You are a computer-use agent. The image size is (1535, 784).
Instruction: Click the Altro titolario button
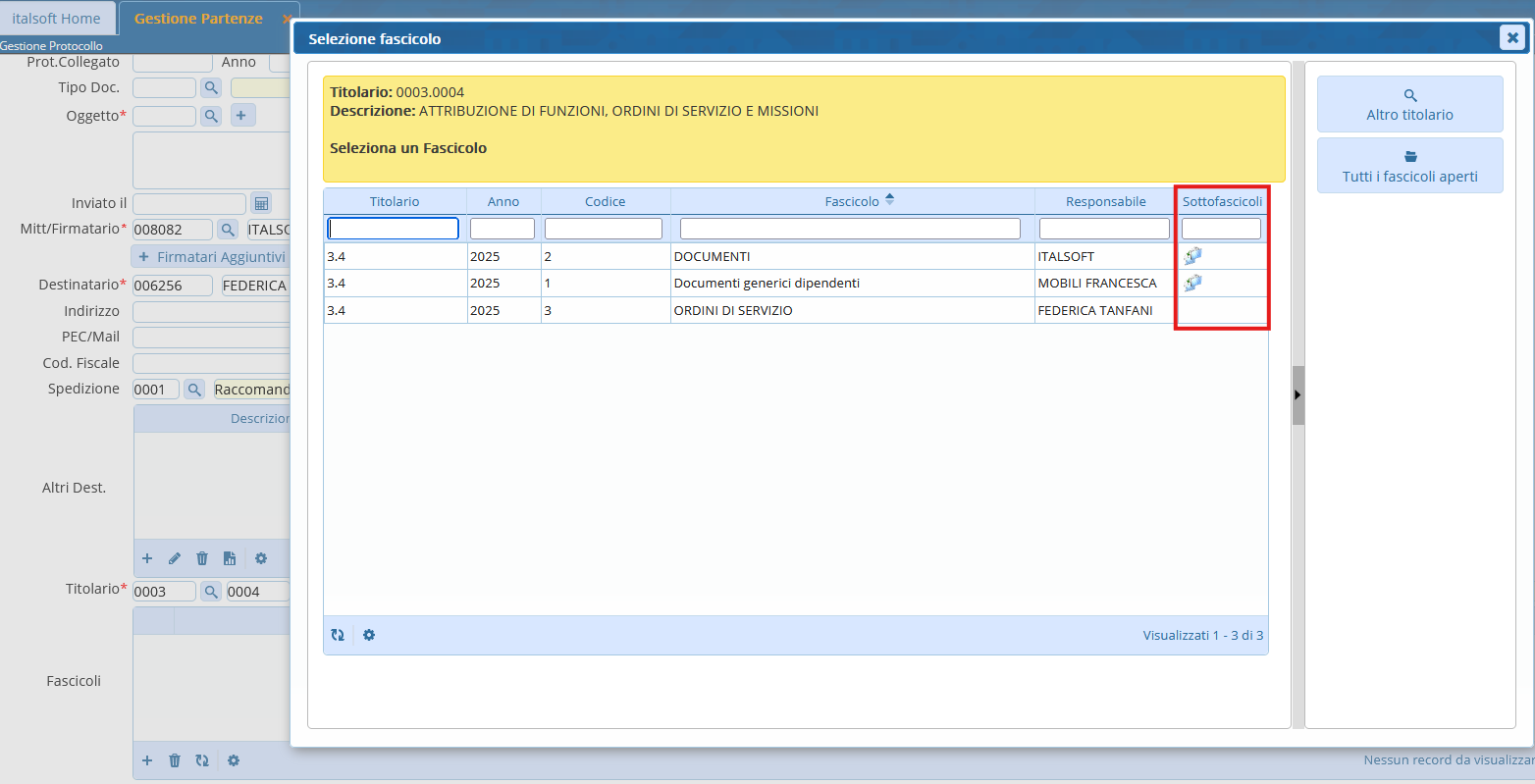(1409, 104)
